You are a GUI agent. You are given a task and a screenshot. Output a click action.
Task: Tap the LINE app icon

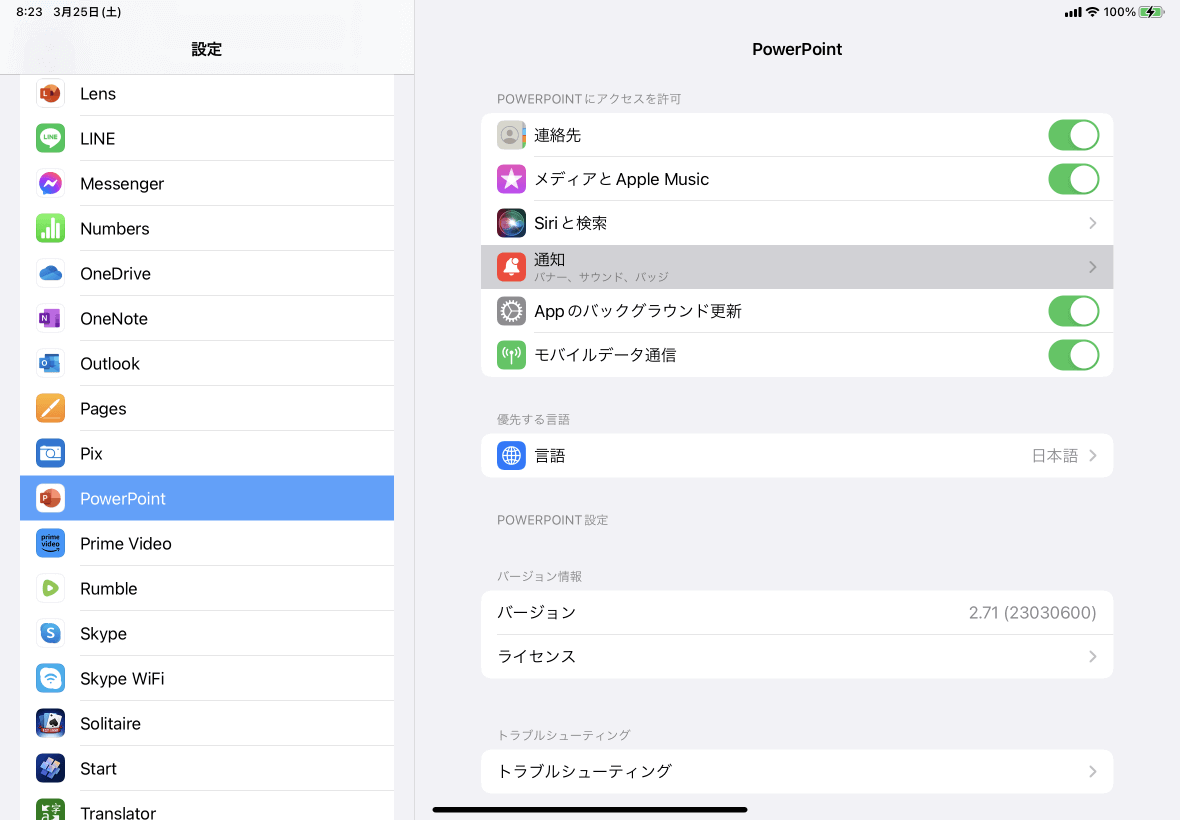pos(50,138)
